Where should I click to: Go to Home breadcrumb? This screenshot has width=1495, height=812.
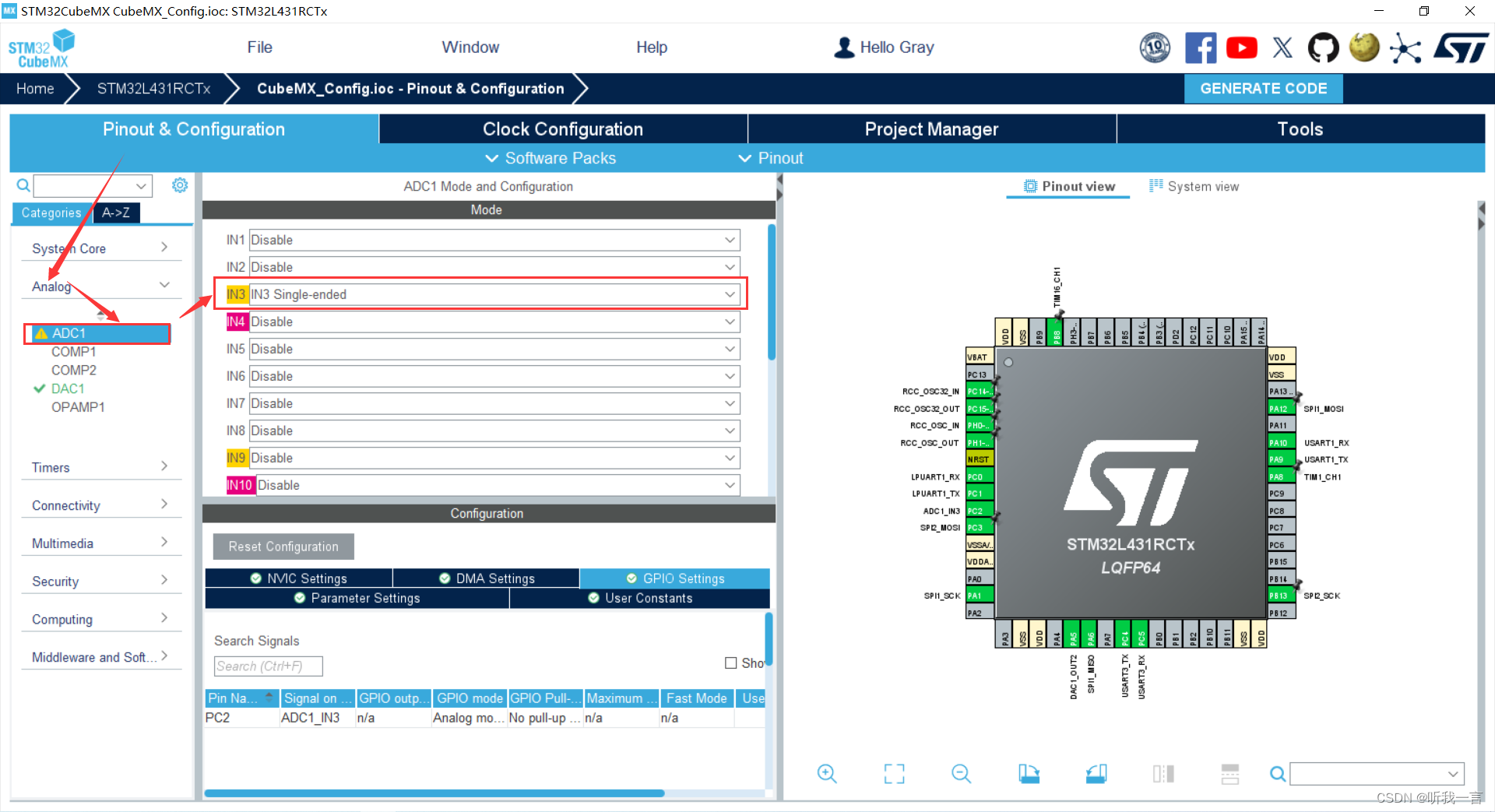point(35,89)
